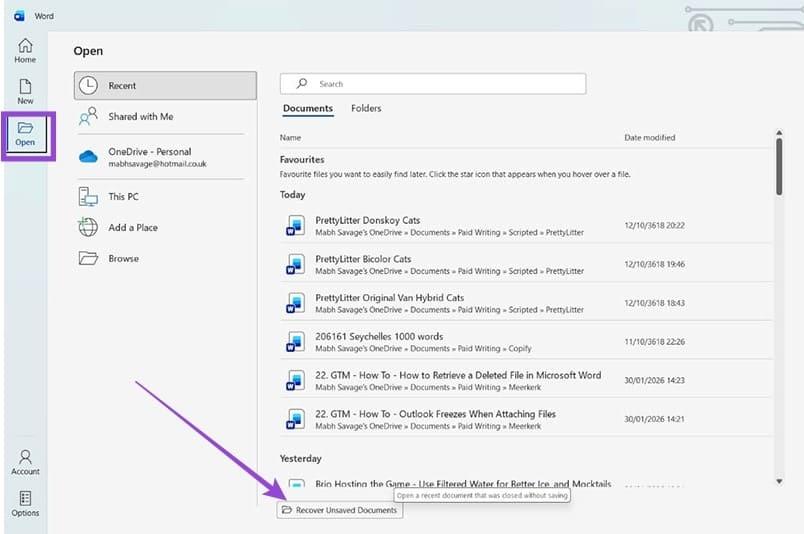Click Add a Place globe icon
Image resolution: width=804 pixels, height=534 pixels.
[89, 227]
